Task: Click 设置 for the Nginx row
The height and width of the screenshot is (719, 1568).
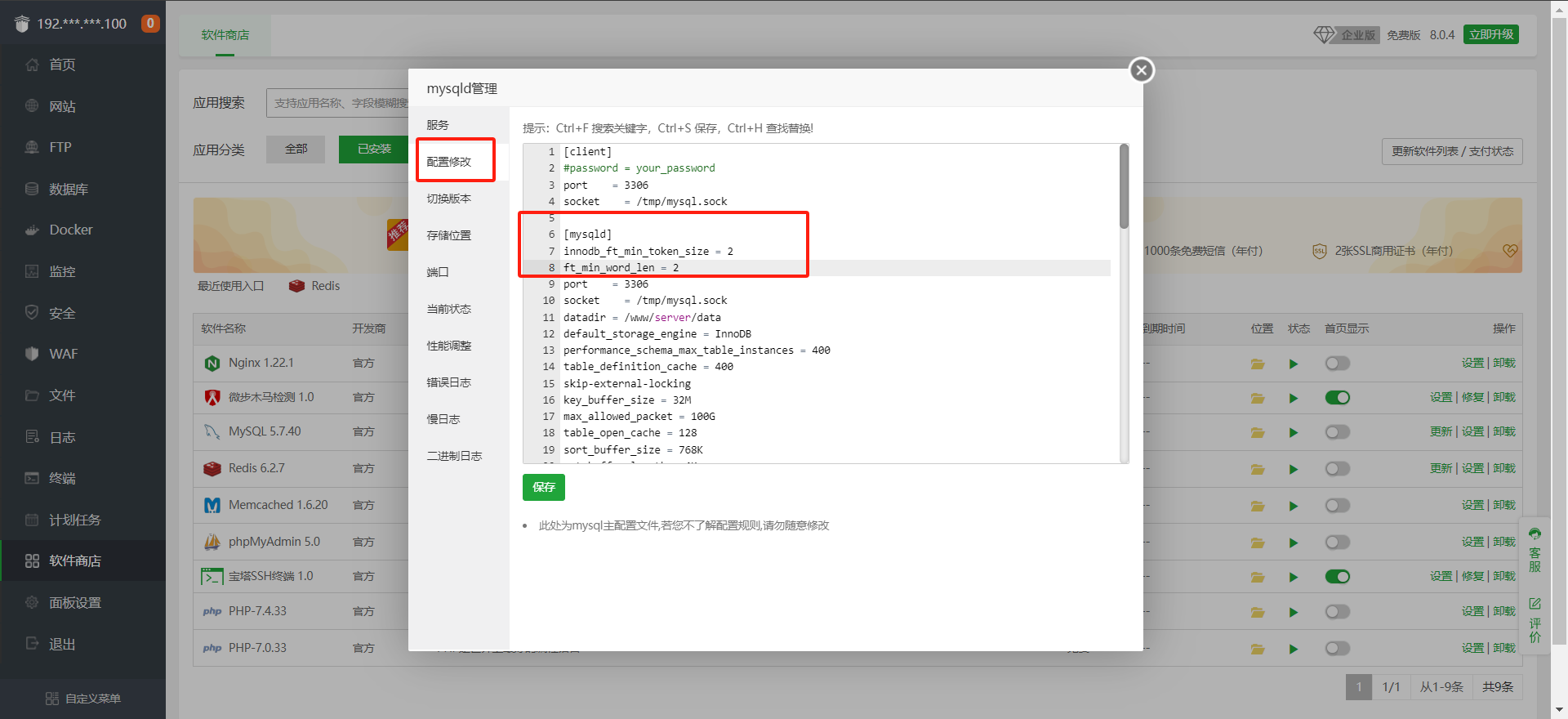Action: 1473,363
